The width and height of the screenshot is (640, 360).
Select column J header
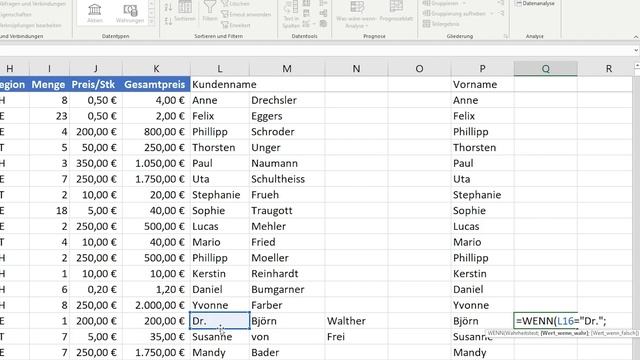96,69
